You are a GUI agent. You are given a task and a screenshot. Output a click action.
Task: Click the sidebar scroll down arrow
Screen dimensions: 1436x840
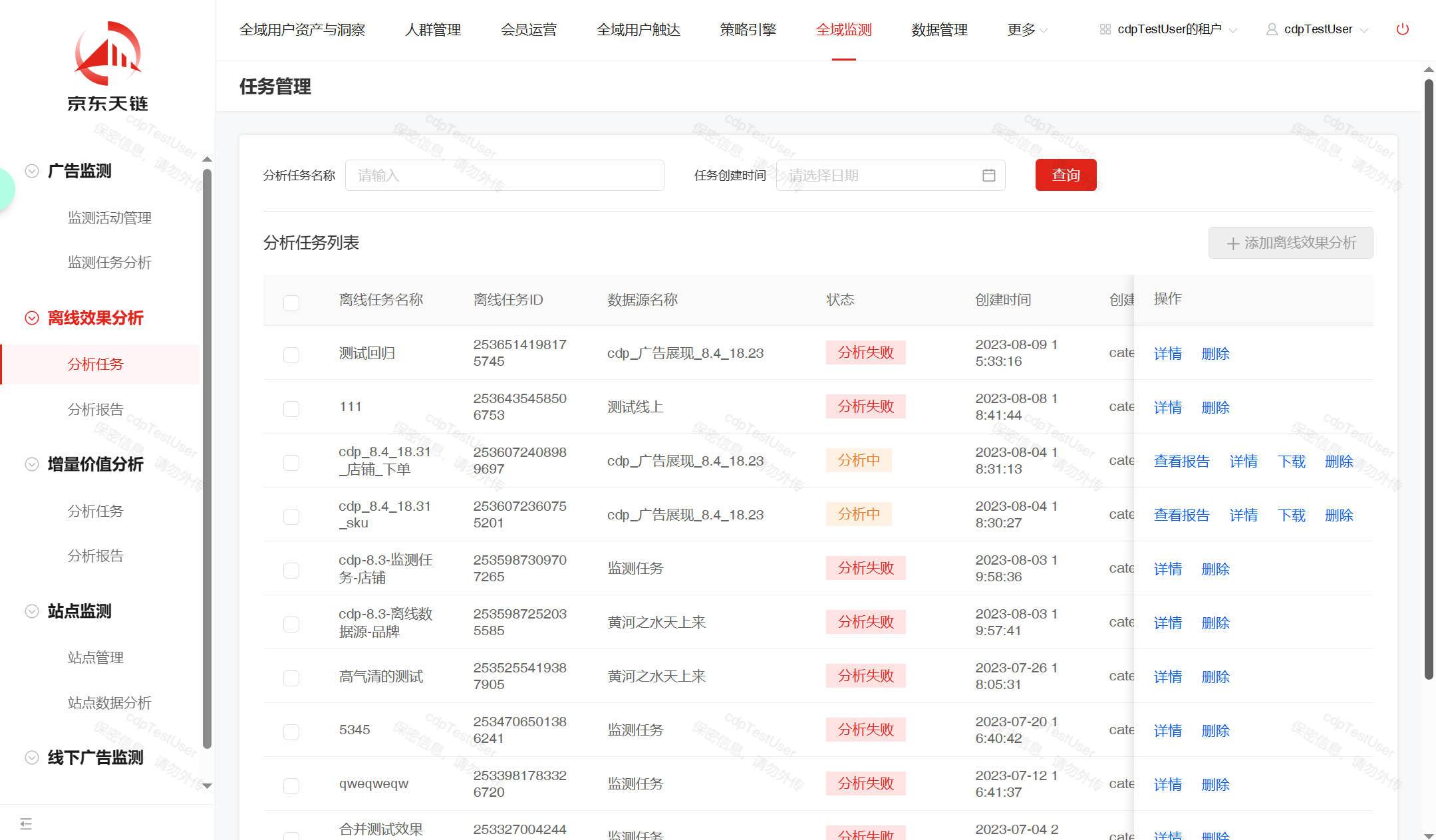(207, 786)
